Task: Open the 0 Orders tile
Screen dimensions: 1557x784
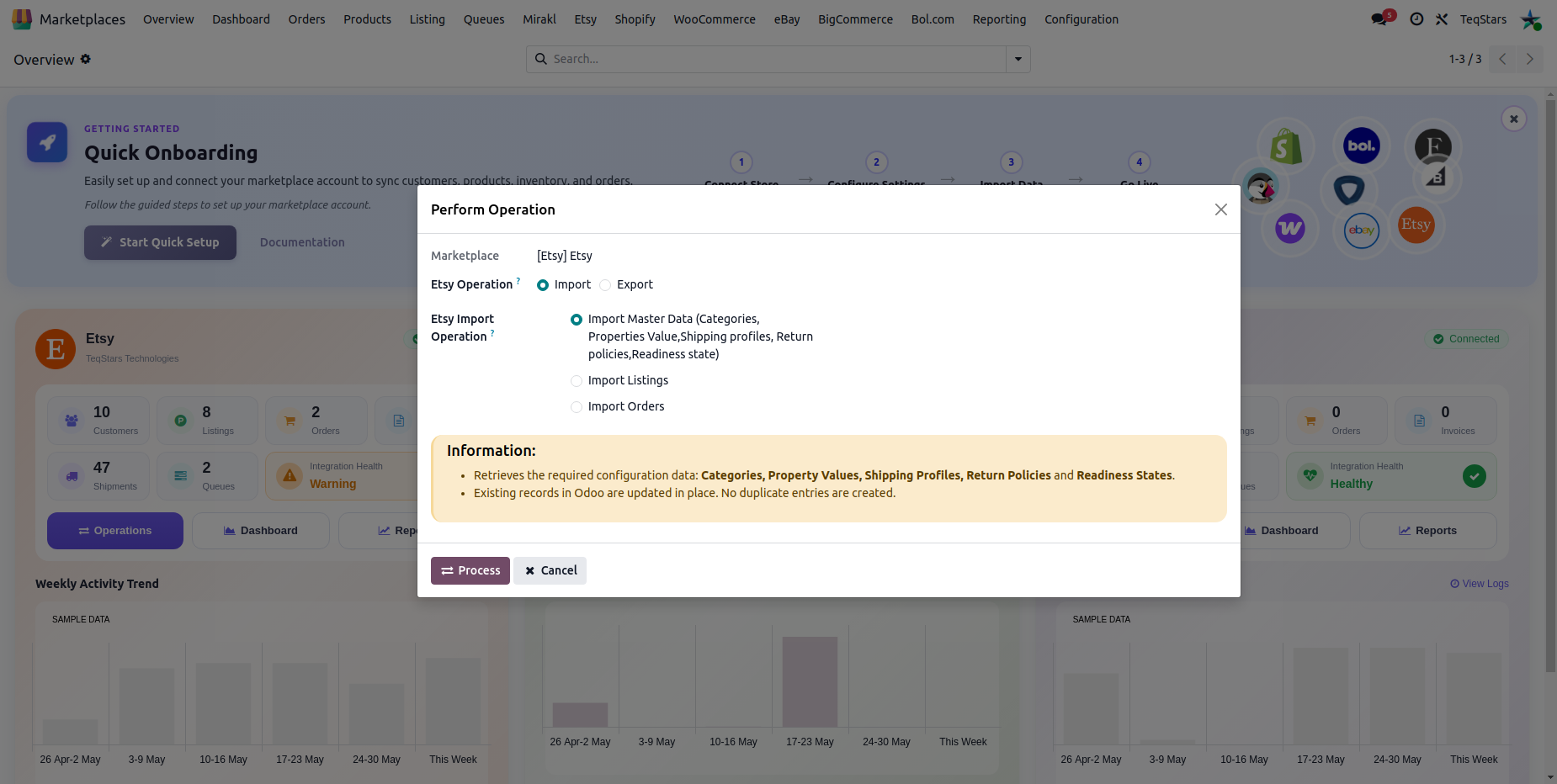Action: [1336, 421]
